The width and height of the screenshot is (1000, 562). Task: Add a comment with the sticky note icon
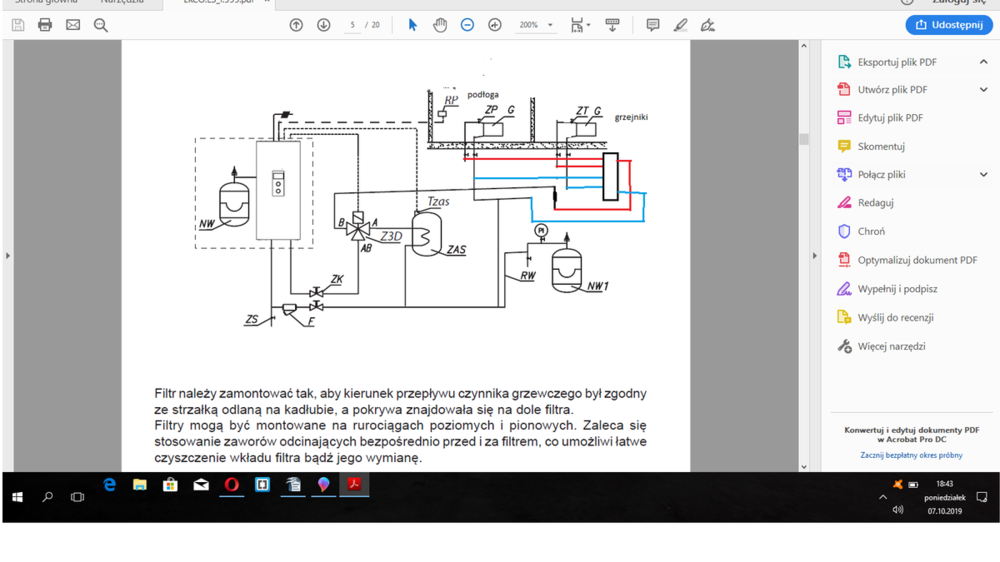[x=652, y=25]
